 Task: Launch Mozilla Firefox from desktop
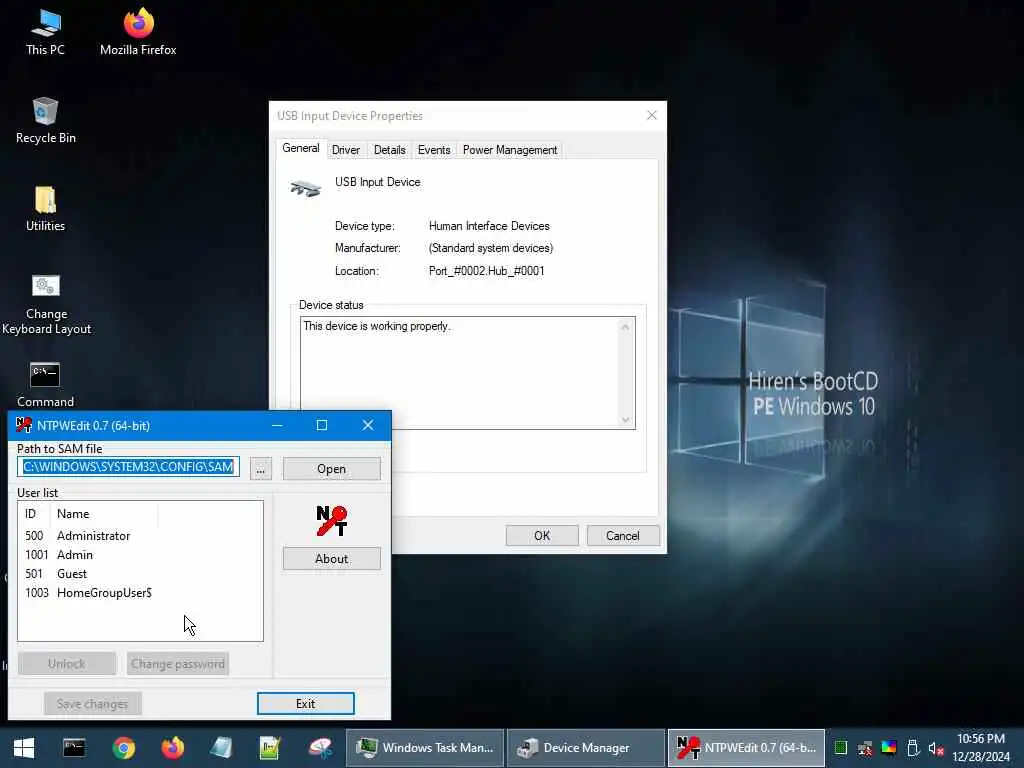138,33
